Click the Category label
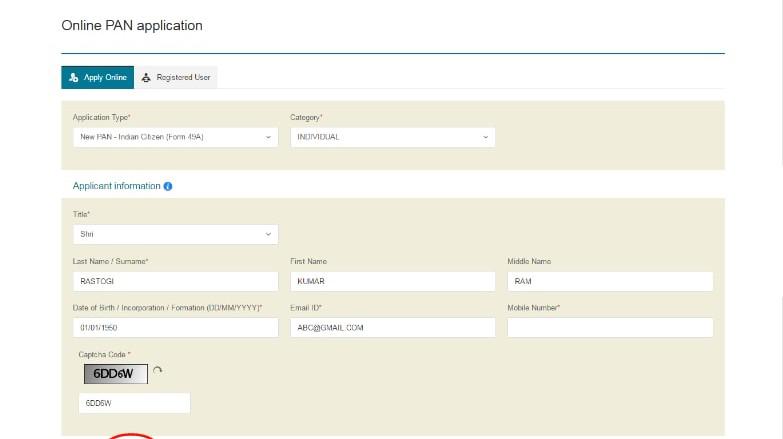 [x=306, y=117]
